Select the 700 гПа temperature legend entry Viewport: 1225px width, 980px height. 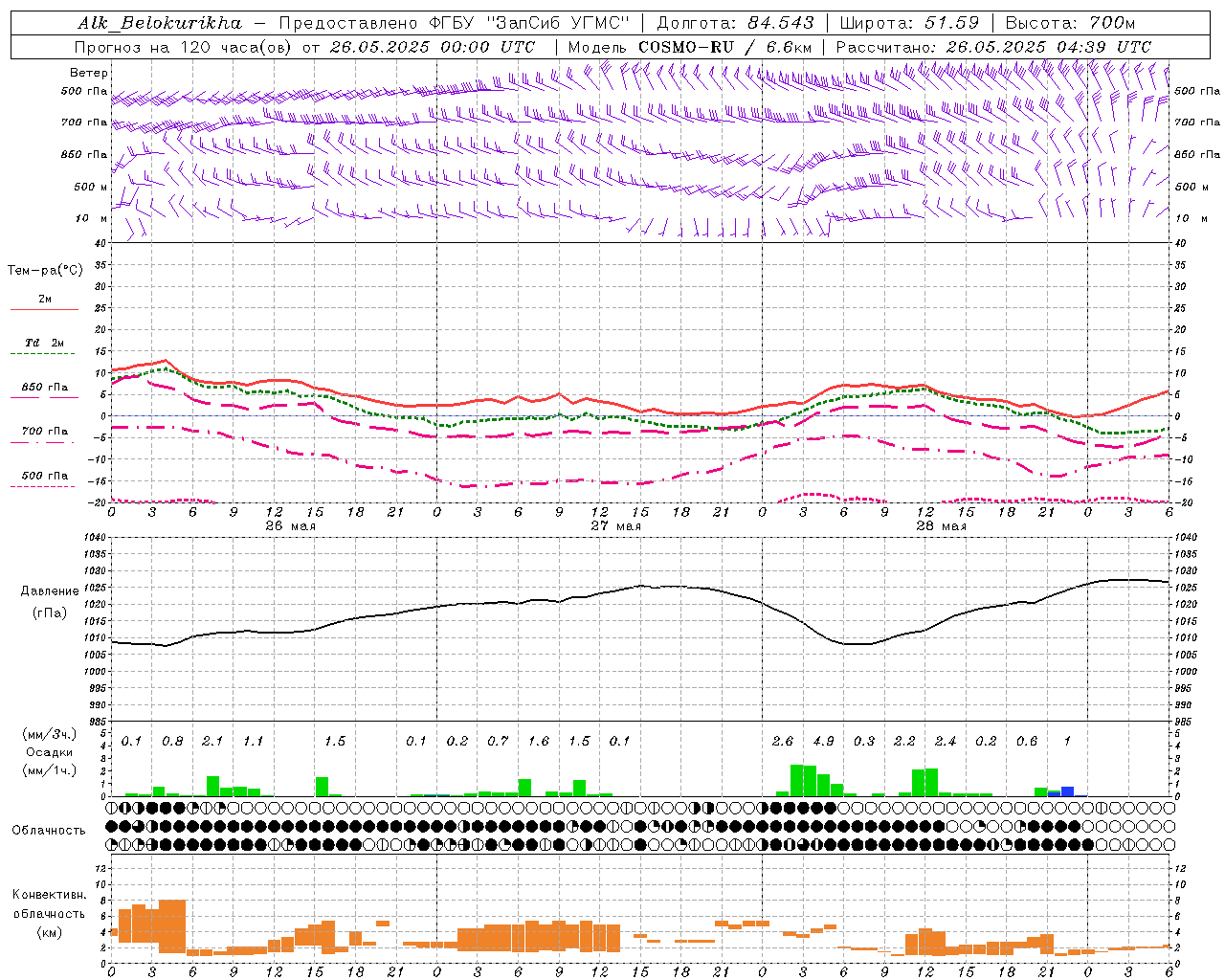[x=45, y=432]
